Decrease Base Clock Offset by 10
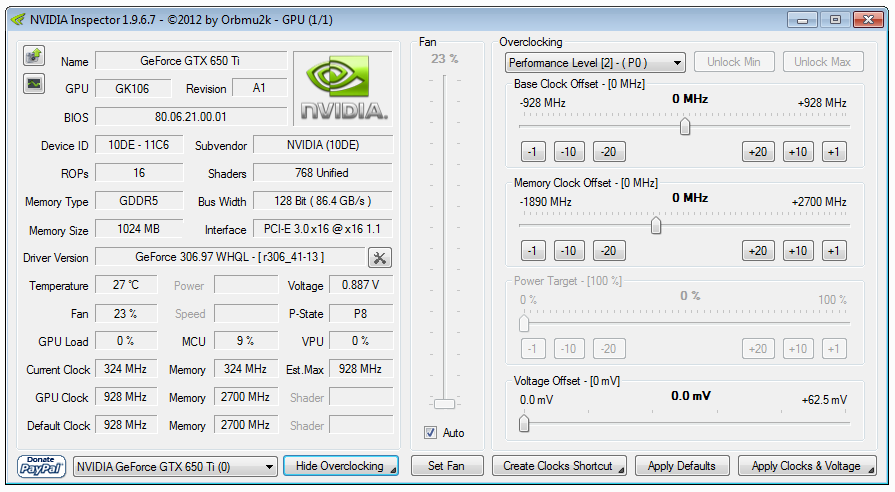 point(569,152)
